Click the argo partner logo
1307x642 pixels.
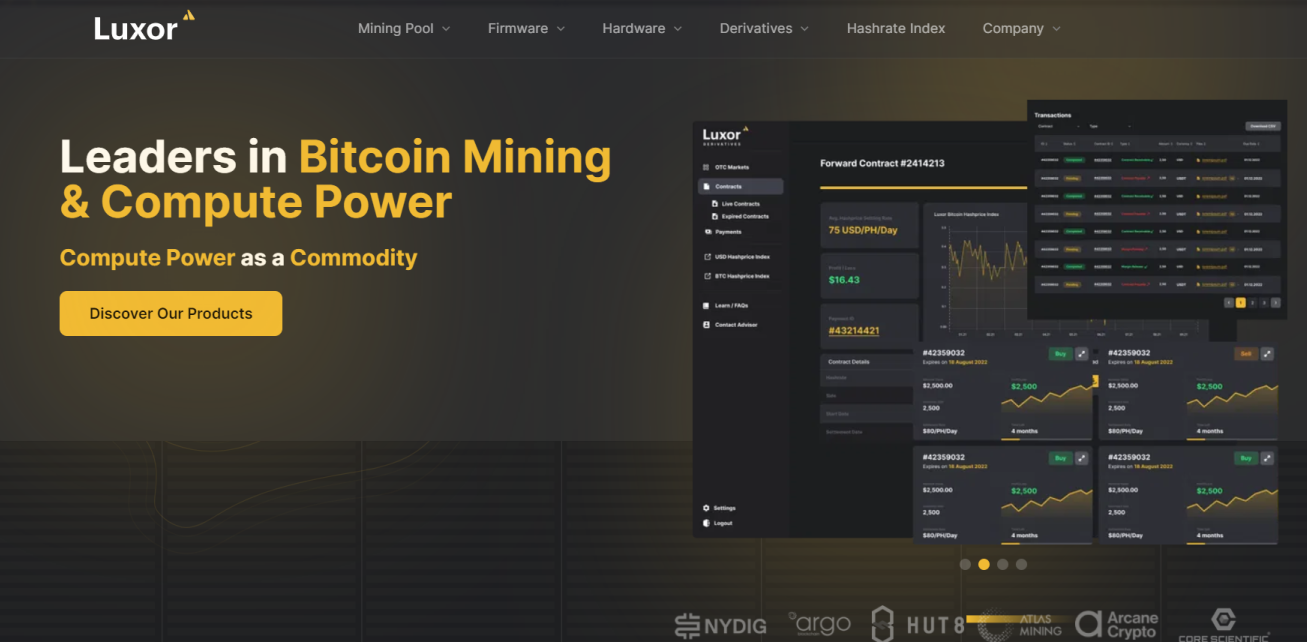819,623
